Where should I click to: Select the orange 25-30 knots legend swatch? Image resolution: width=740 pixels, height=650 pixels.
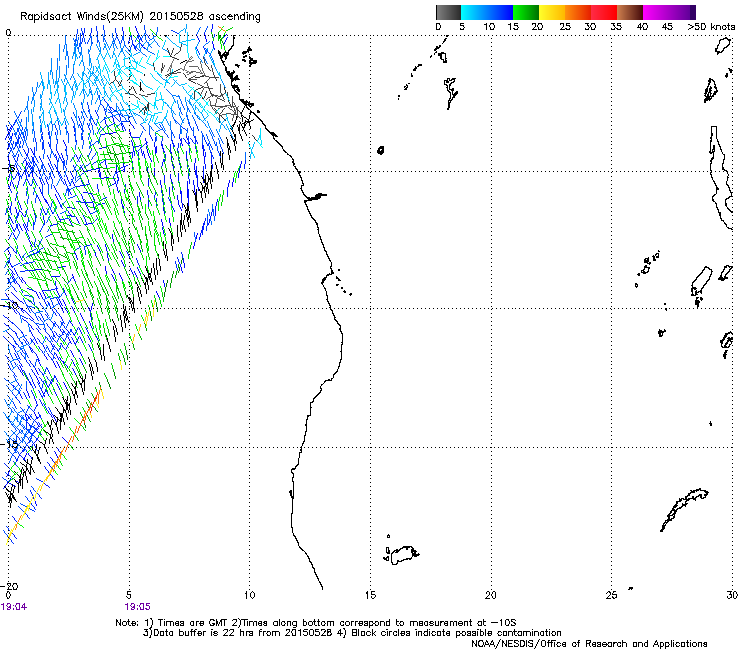(578, 12)
